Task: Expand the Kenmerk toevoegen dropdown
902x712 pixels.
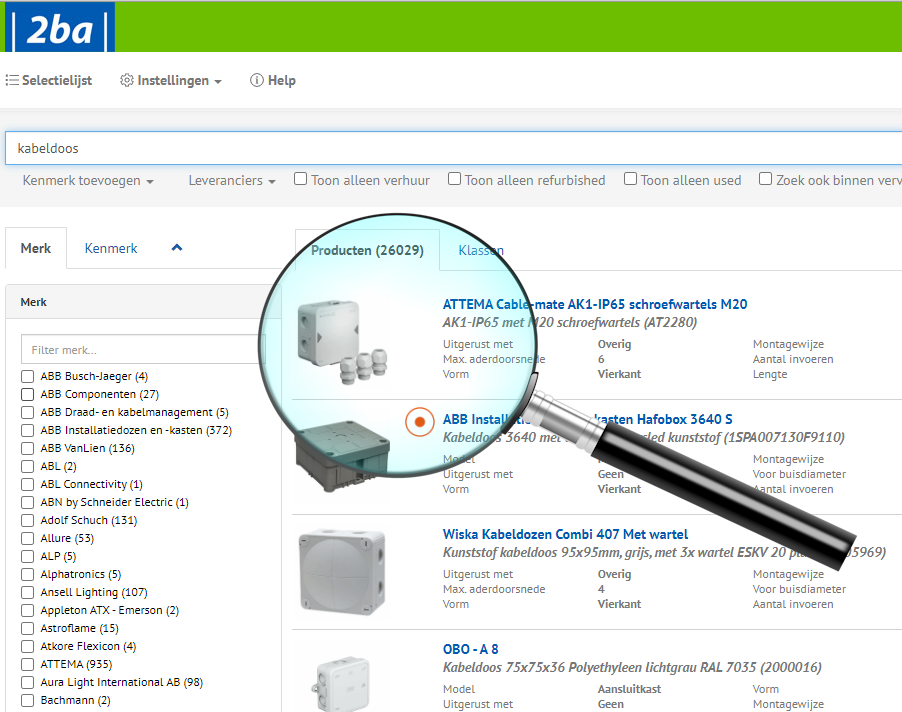Action: coord(88,181)
